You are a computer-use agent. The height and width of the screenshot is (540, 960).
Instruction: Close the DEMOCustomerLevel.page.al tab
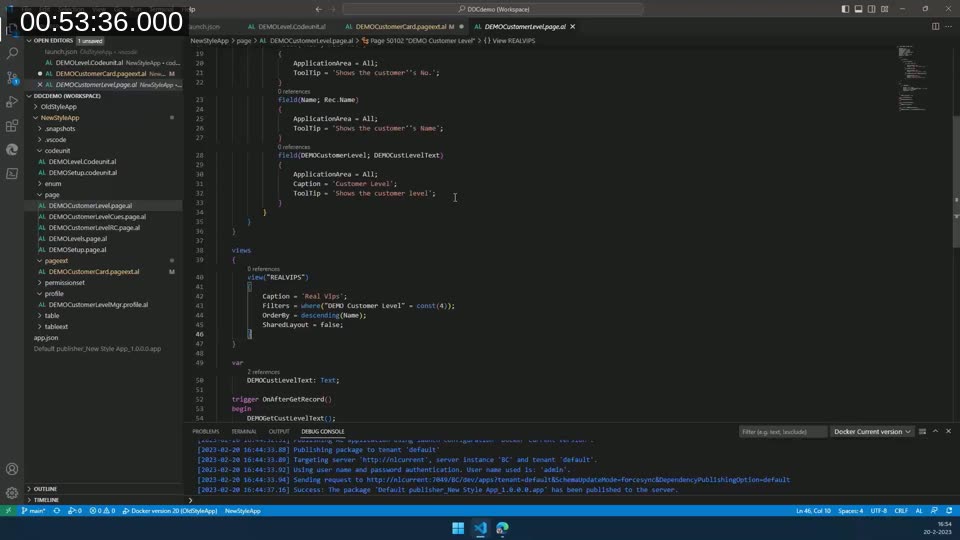pyautogui.click(x=572, y=26)
